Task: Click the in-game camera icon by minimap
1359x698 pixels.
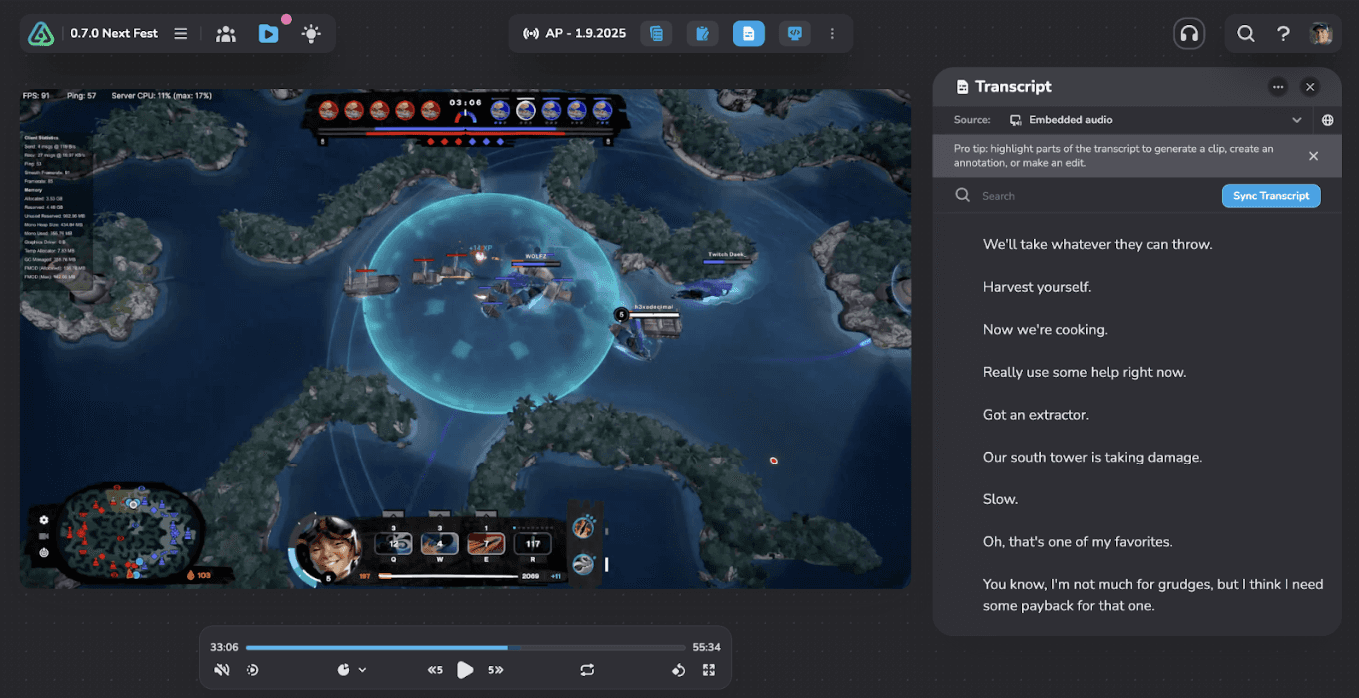Action: (x=44, y=536)
